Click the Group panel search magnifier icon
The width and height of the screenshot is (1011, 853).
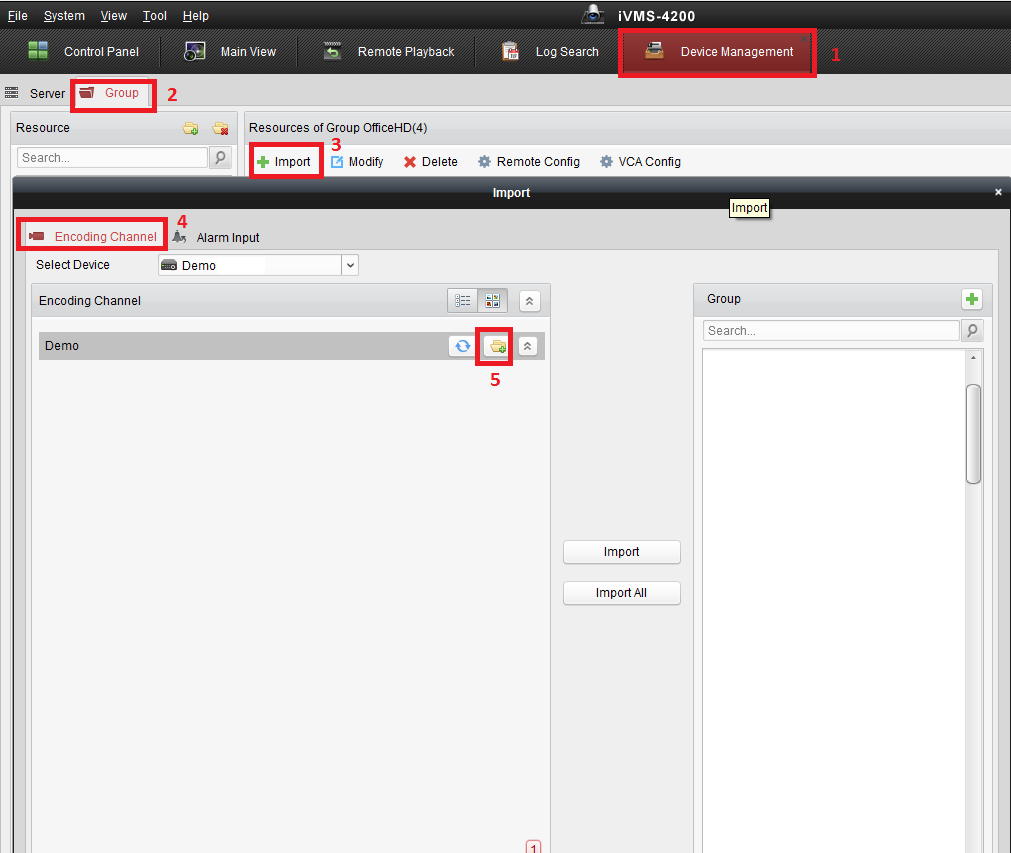(971, 331)
